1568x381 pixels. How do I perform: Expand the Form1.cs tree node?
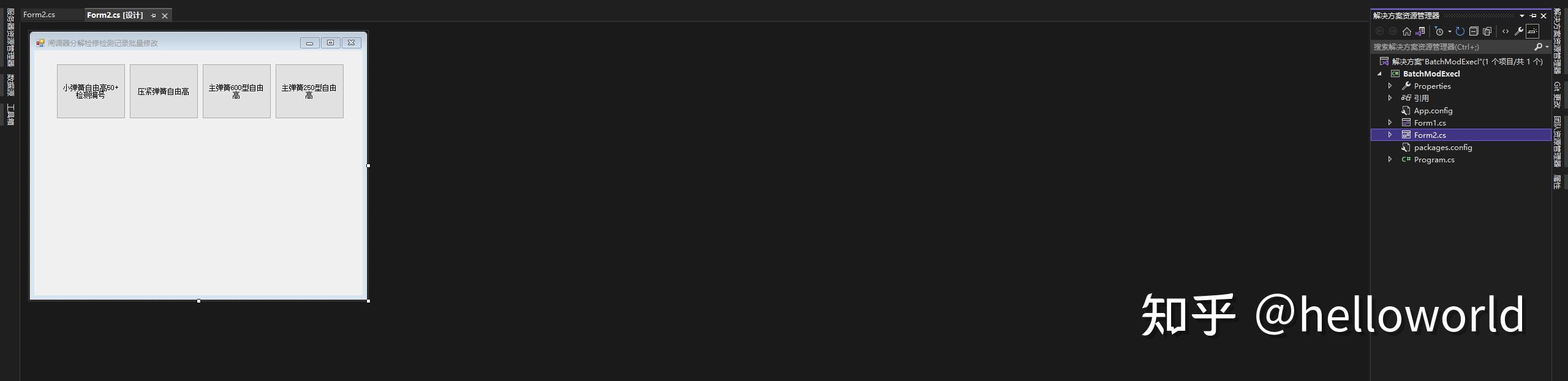(1390, 123)
